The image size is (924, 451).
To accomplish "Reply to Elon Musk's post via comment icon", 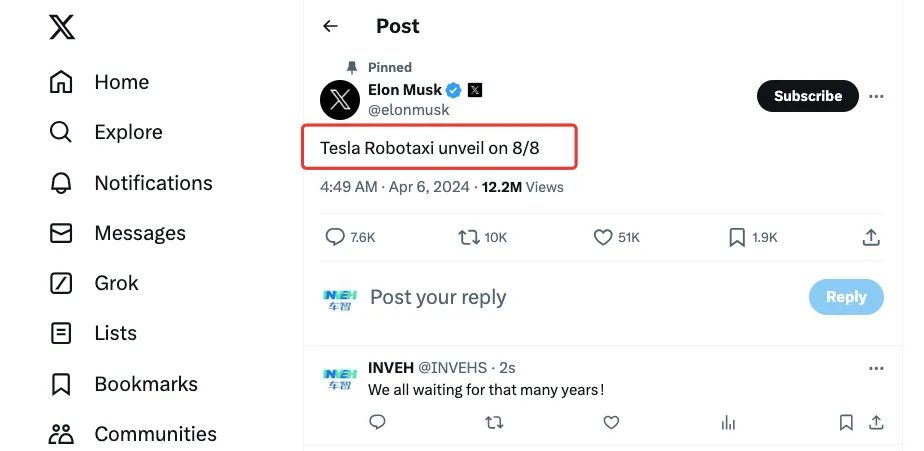I will [336, 237].
